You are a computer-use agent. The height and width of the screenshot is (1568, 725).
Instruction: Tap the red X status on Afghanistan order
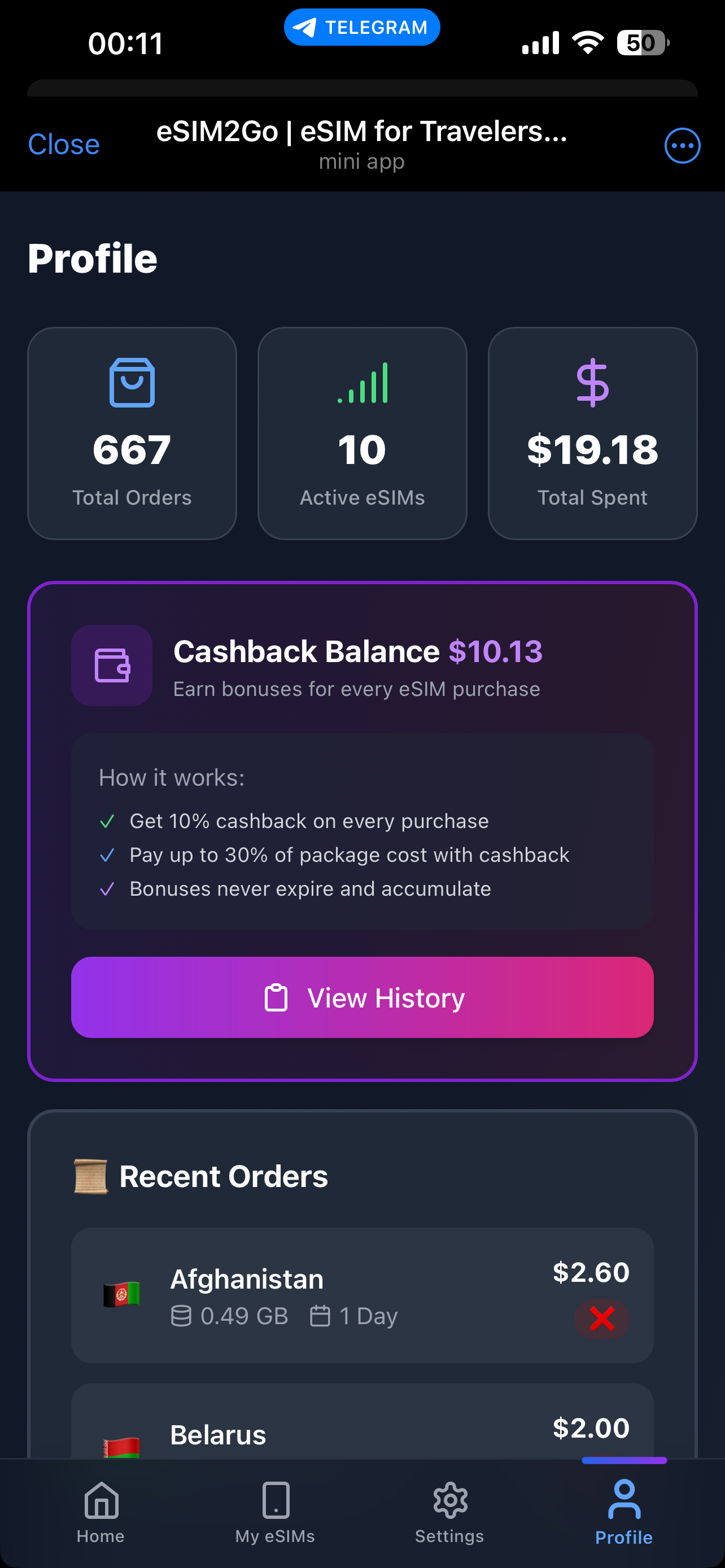point(602,1319)
